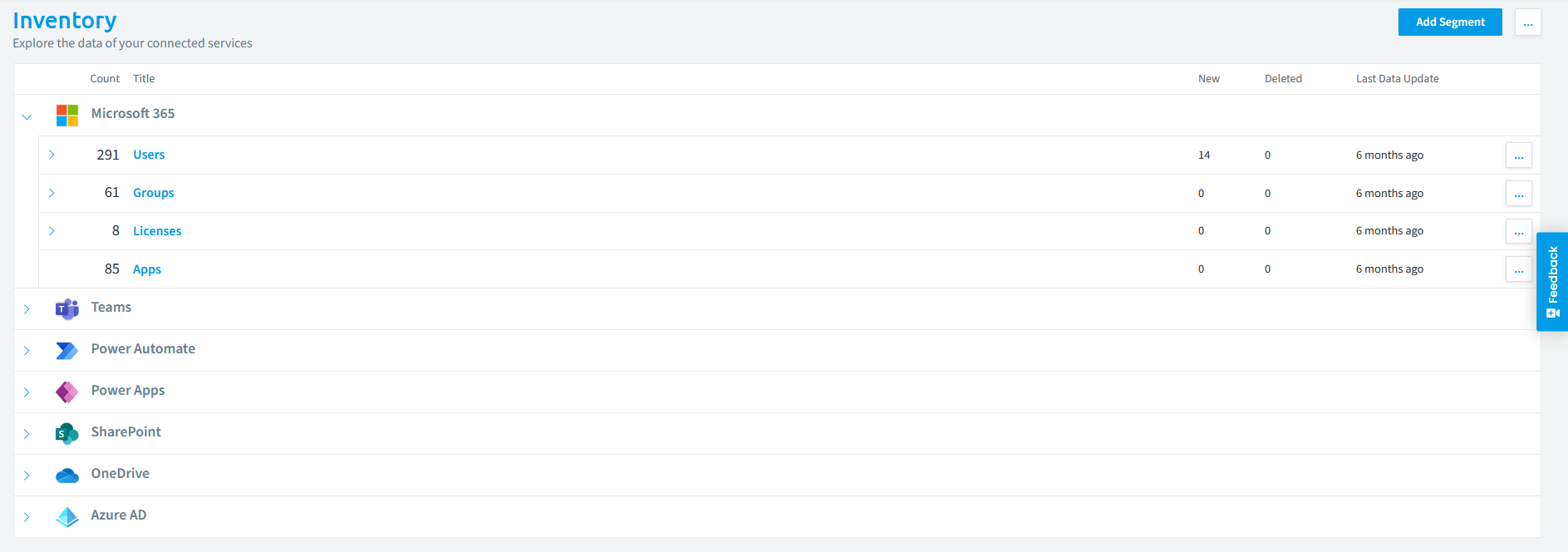Screen dimensions: 1568x552
Task: Click the OneDrive cloud icon
Action: tap(67, 475)
